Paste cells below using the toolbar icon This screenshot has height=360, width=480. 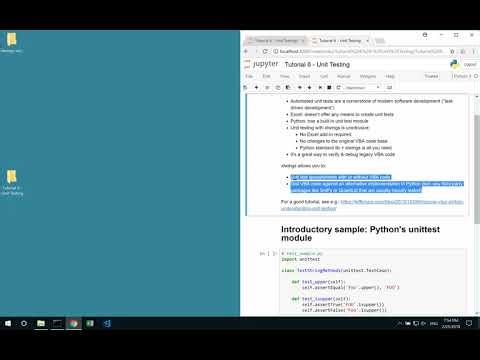pyautogui.click(x=288, y=87)
